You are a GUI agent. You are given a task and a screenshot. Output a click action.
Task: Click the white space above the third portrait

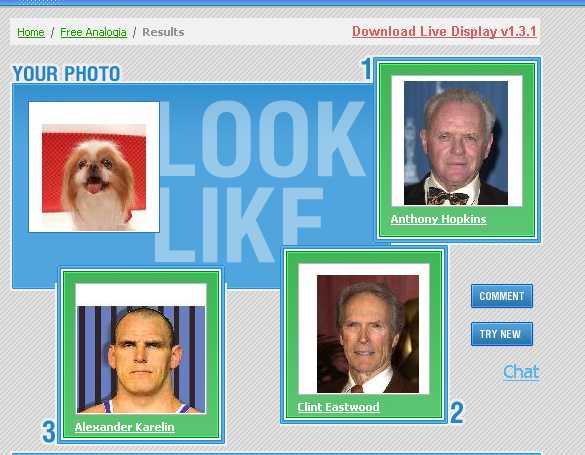point(141,295)
